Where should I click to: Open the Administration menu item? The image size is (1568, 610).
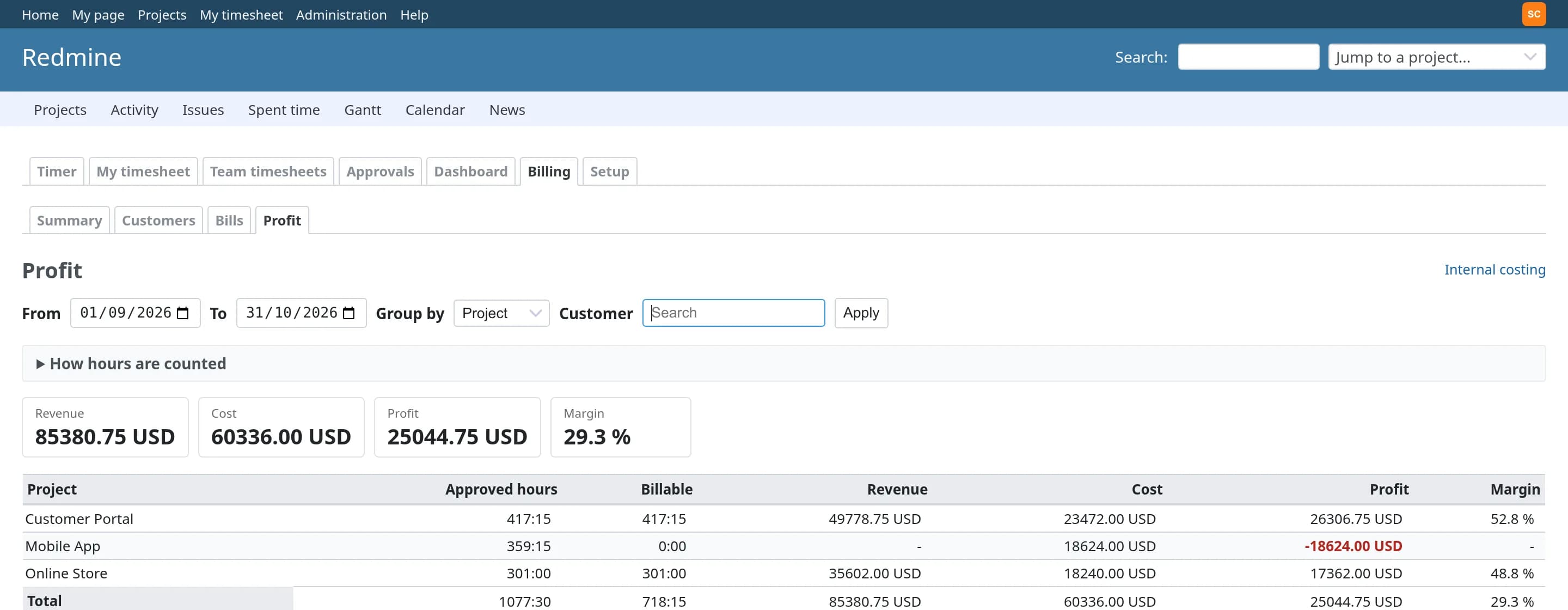point(341,15)
